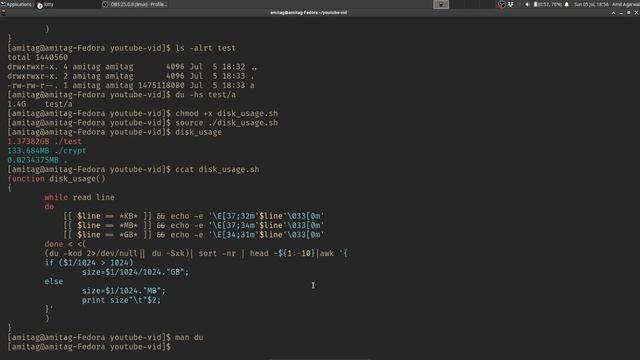This screenshot has height=360, width=640.
Task: Click the 'else' keyword in awk script
Action: (54, 281)
